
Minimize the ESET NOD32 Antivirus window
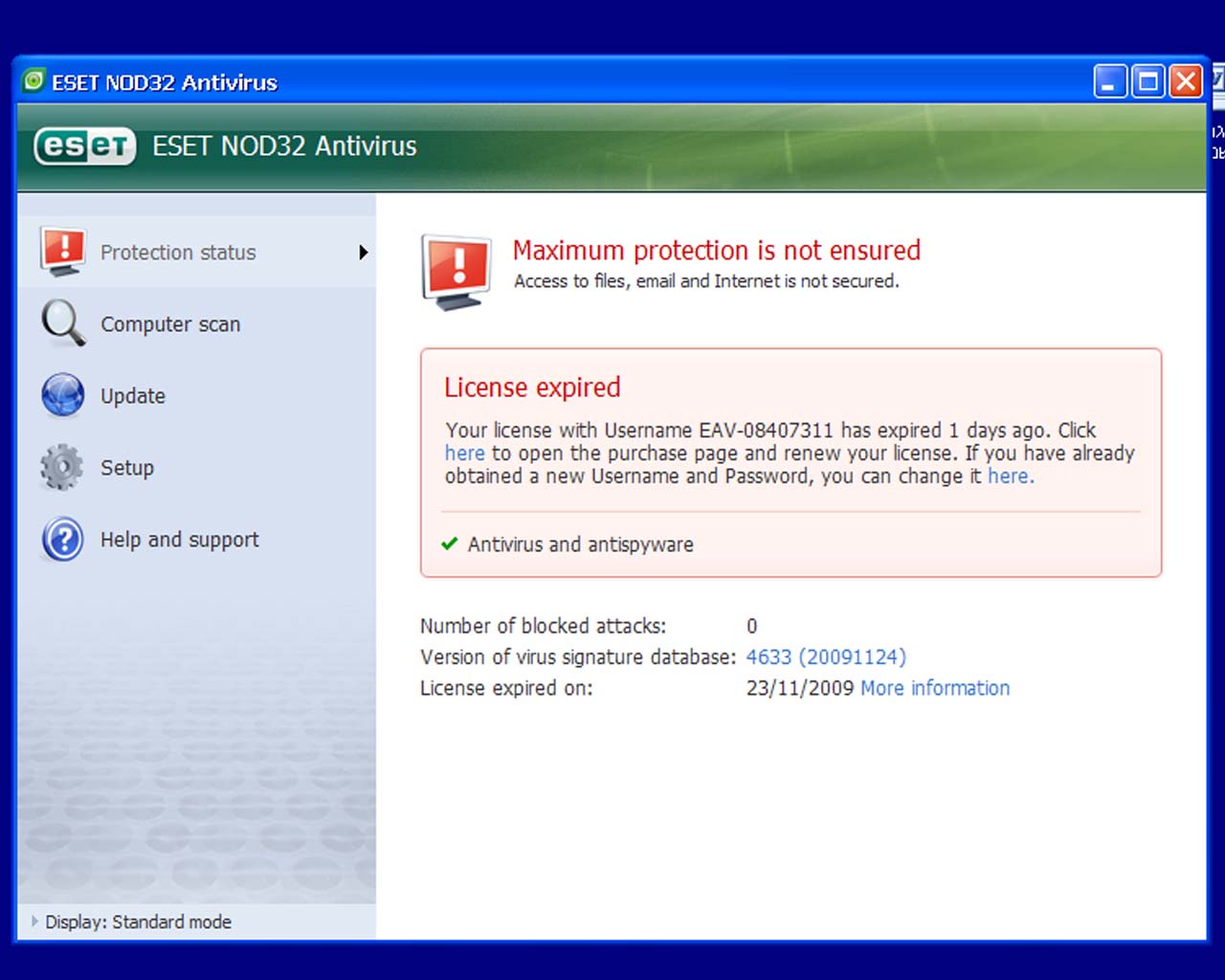pos(1110,81)
